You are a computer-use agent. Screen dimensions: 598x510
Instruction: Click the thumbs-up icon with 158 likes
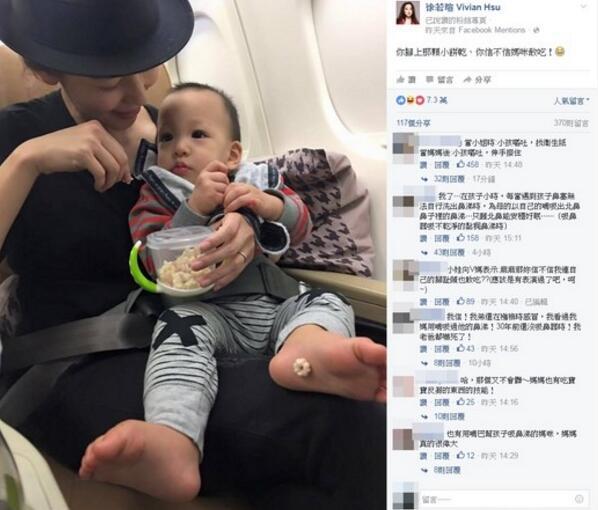tap(461, 238)
